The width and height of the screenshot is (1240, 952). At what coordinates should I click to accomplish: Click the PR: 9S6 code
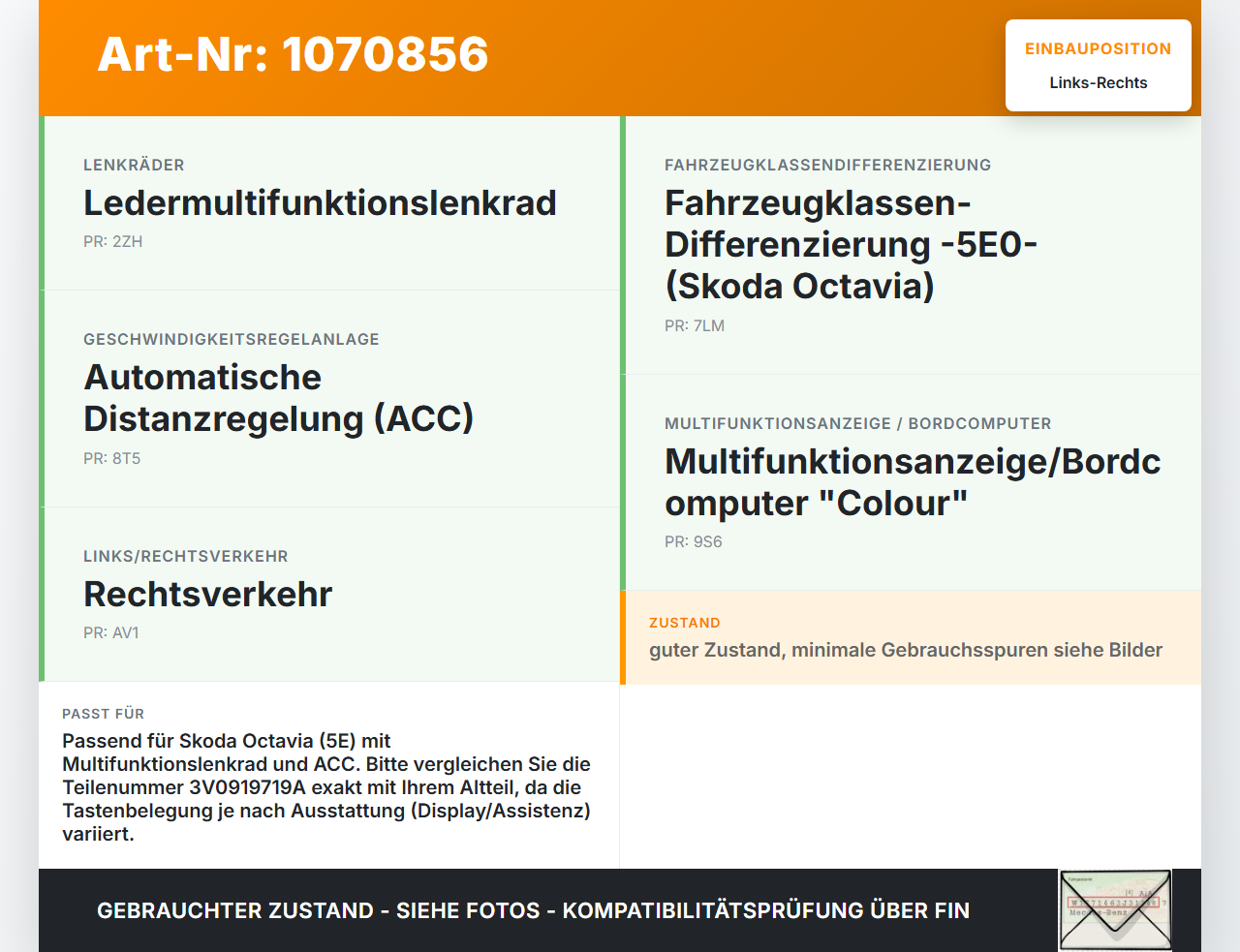[x=694, y=542]
